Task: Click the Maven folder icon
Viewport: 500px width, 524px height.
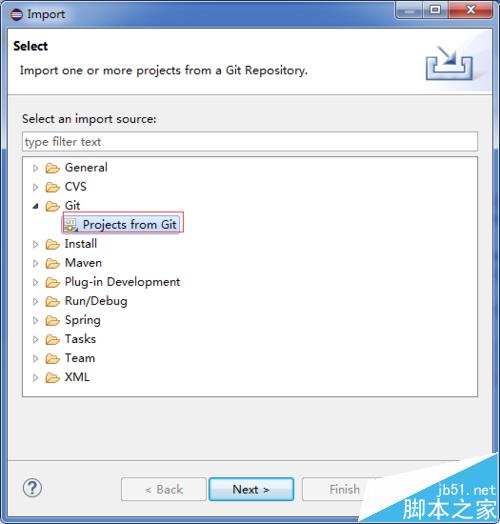Action: 52,263
